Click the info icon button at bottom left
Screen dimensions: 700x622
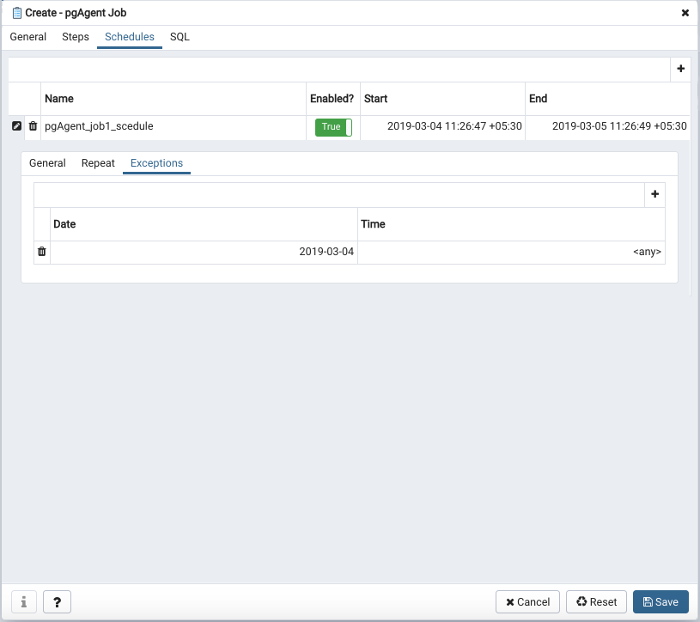pyautogui.click(x=24, y=602)
